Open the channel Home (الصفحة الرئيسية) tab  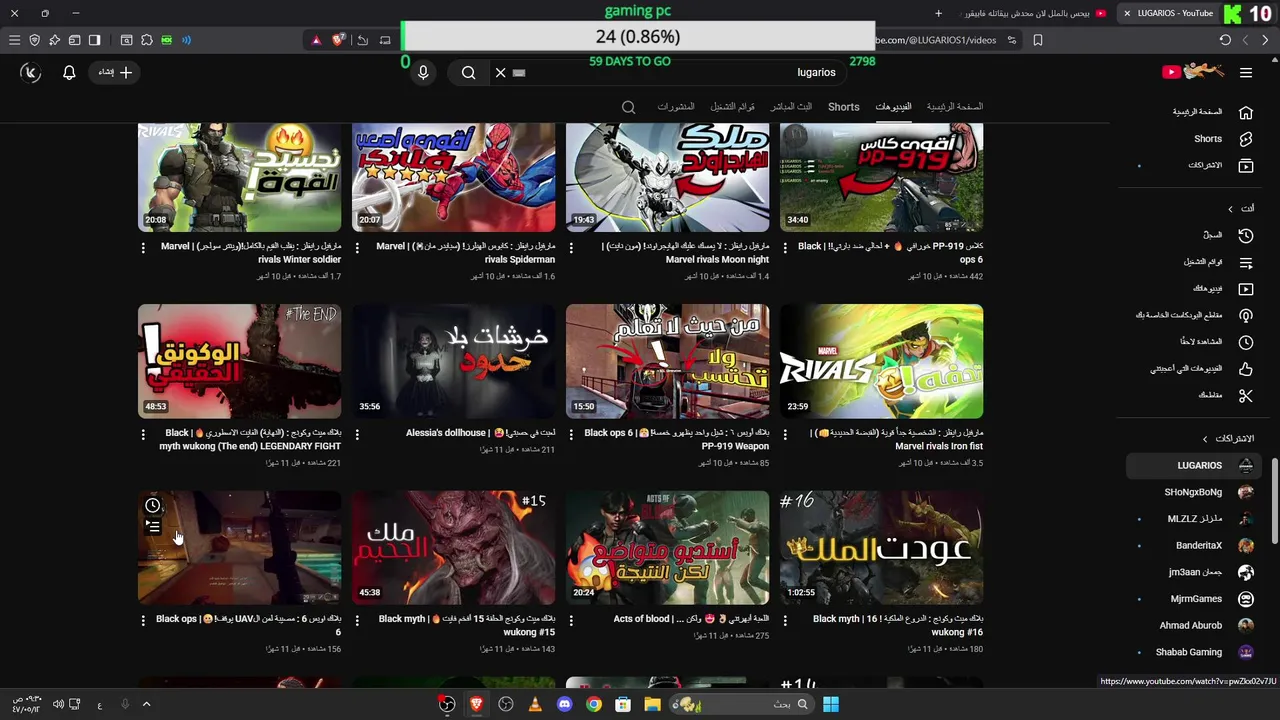(x=955, y=107)
